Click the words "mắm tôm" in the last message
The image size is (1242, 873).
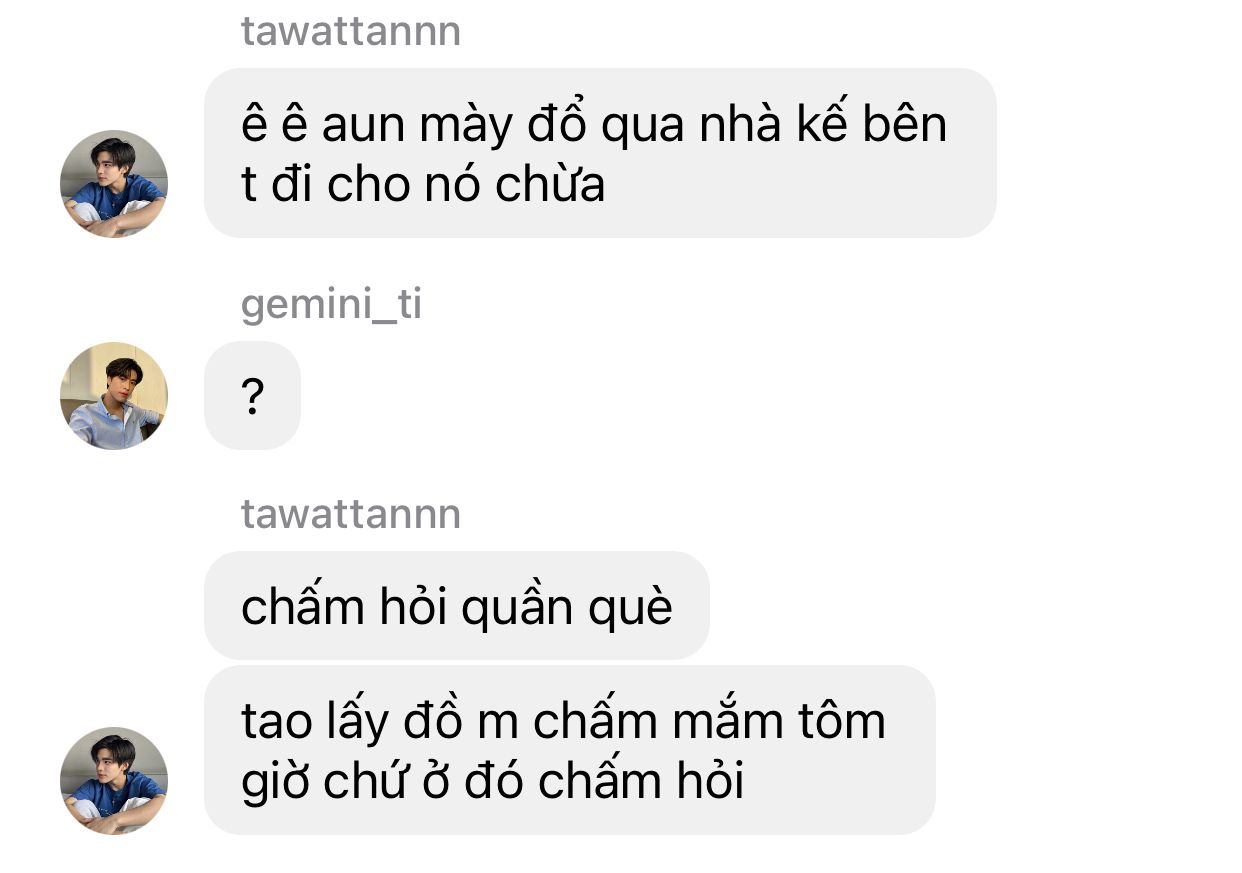coord(777,722)
